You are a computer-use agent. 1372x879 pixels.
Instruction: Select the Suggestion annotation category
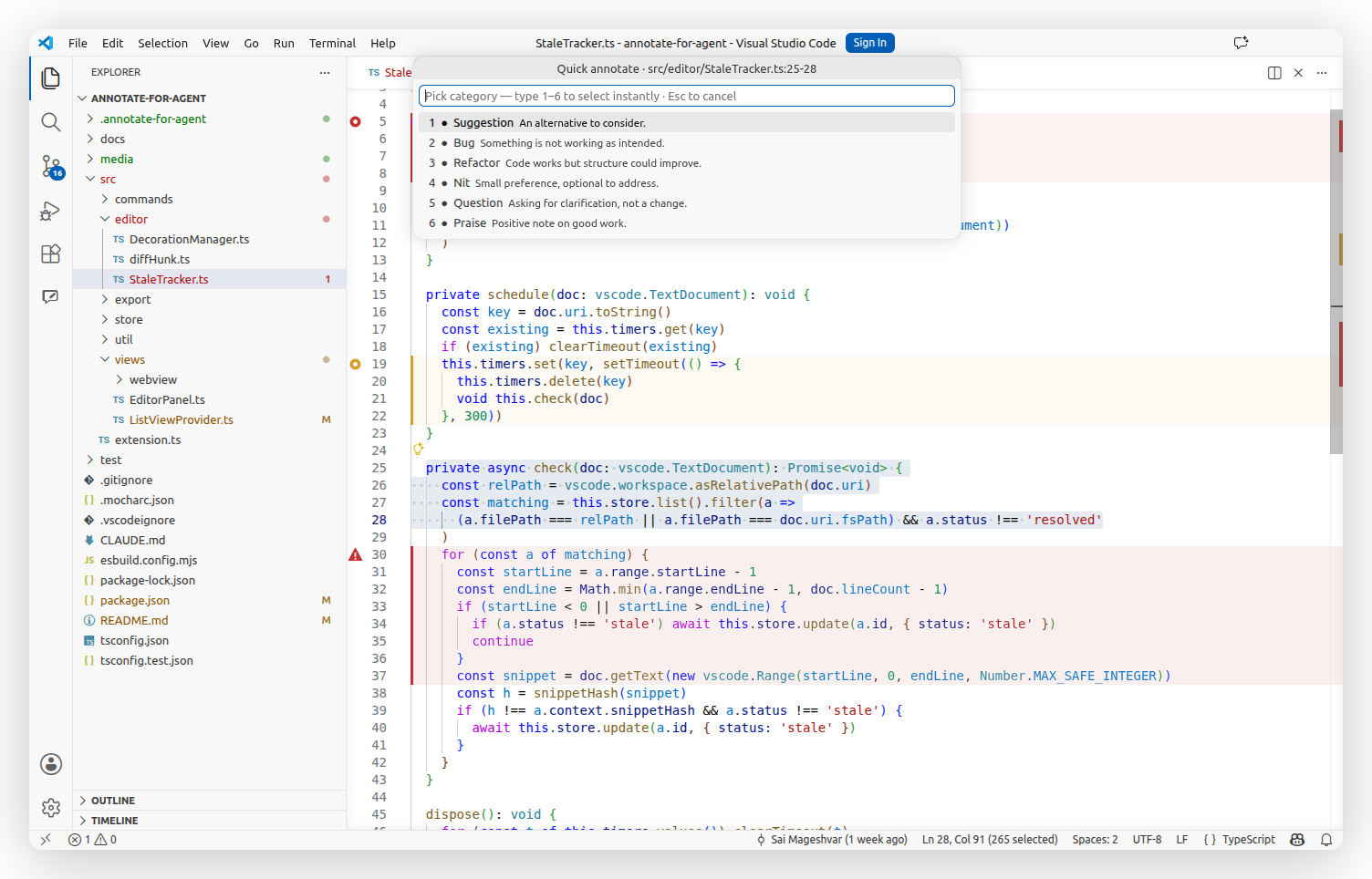687,122
